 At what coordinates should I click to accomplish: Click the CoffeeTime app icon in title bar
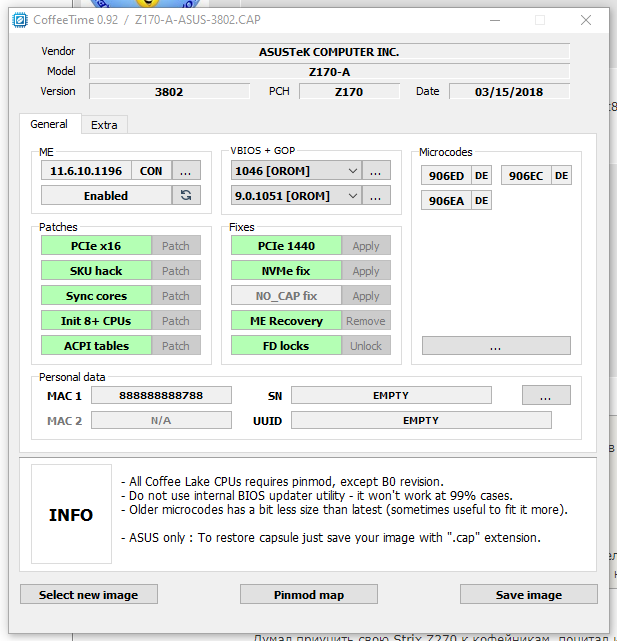[20, 20]
